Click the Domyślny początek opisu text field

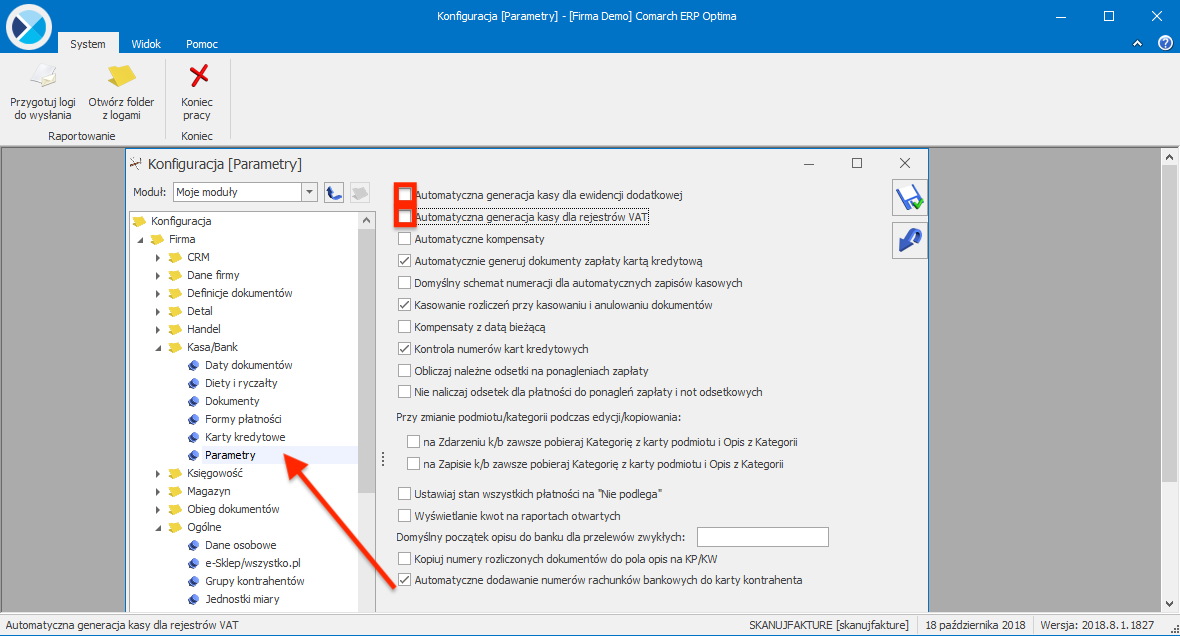coord(762,537)
